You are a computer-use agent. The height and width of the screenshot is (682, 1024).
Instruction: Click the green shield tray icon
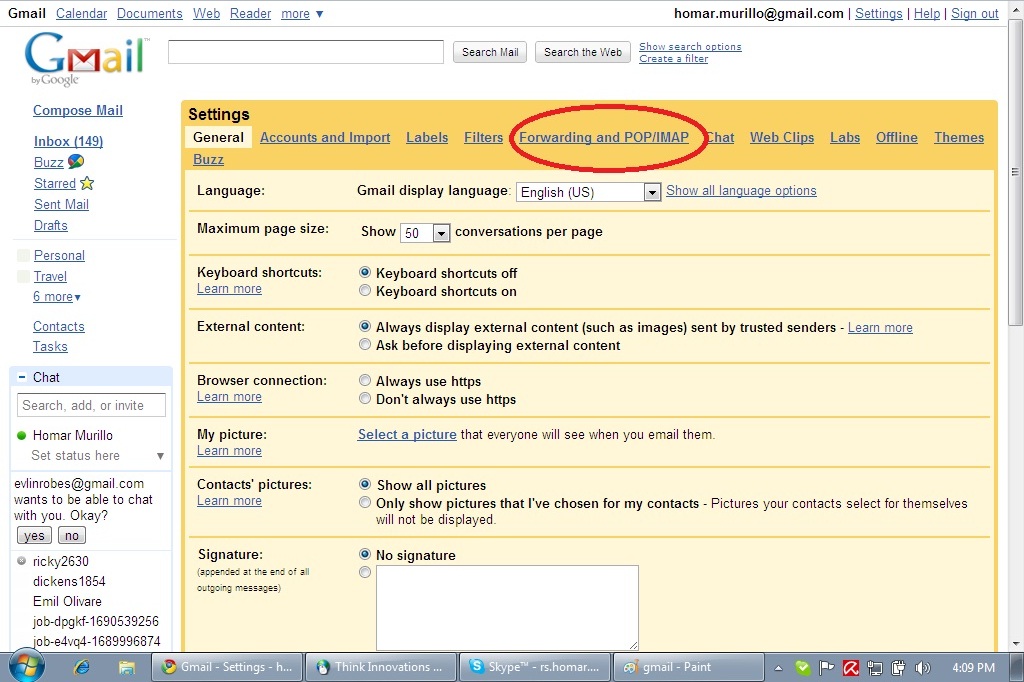(x=803, y=668)
